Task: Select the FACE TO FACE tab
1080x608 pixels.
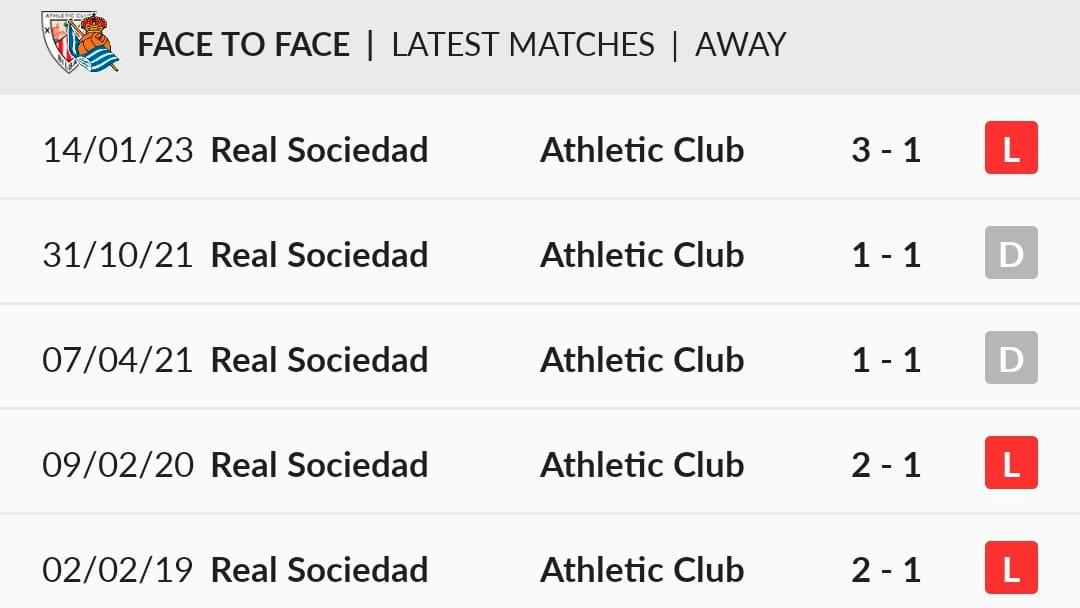Action: (244, 45)
